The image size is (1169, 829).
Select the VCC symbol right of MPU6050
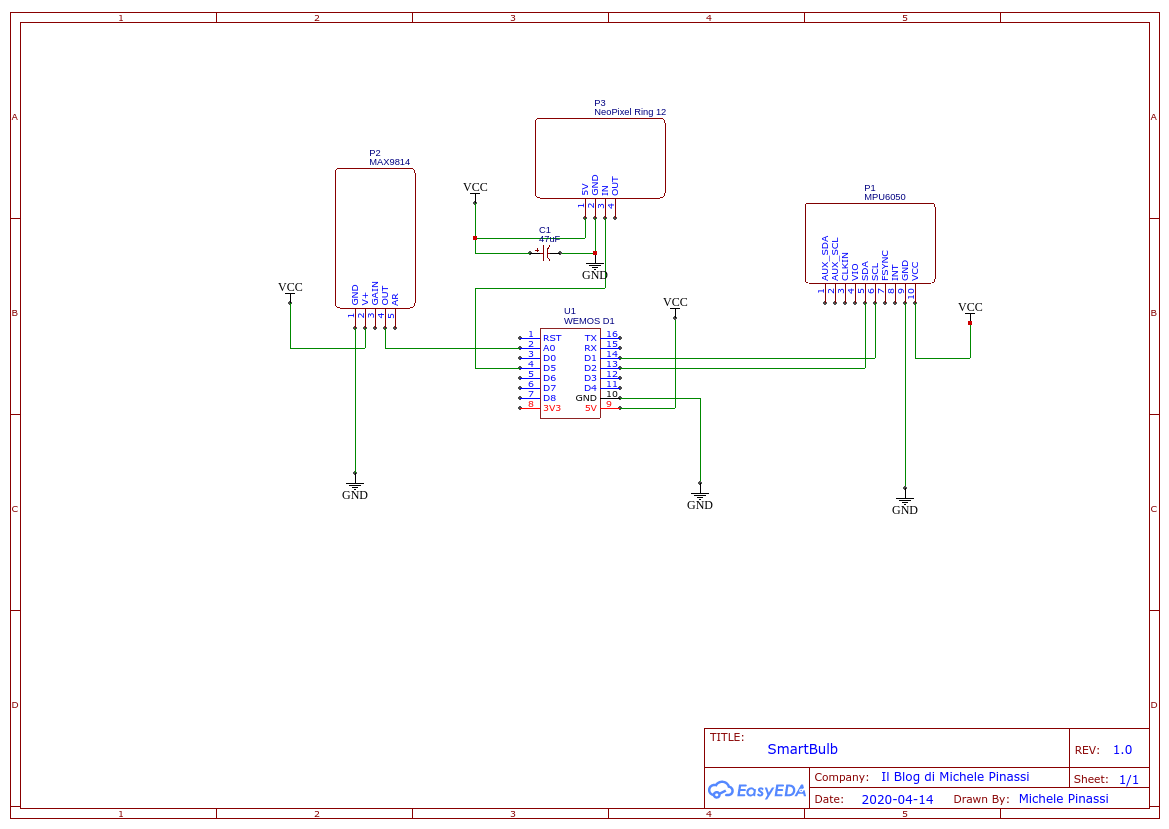pos(971,312)
